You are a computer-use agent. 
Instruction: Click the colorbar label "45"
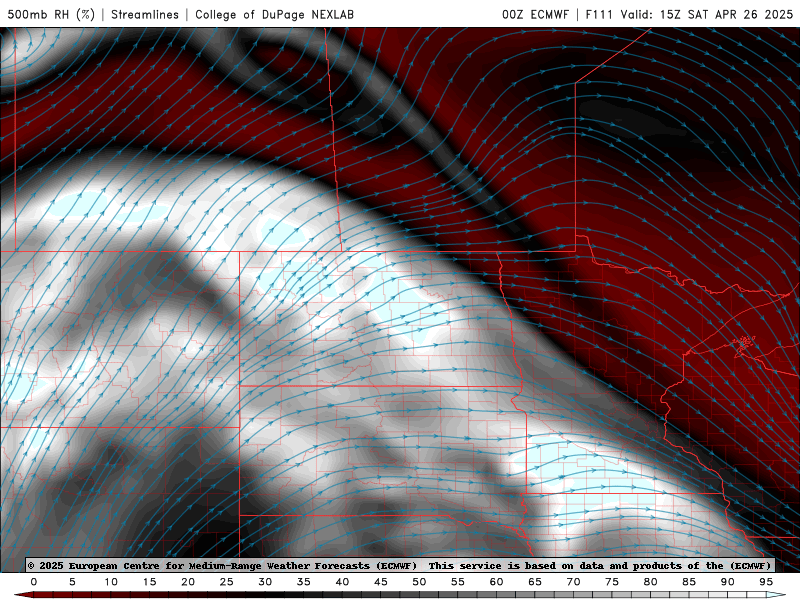(381, 582)
